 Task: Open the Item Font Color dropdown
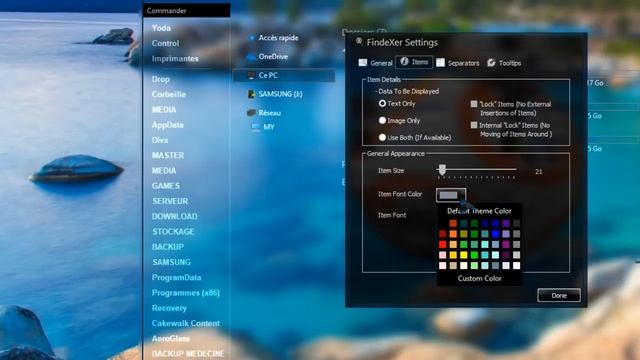[451, 195]
